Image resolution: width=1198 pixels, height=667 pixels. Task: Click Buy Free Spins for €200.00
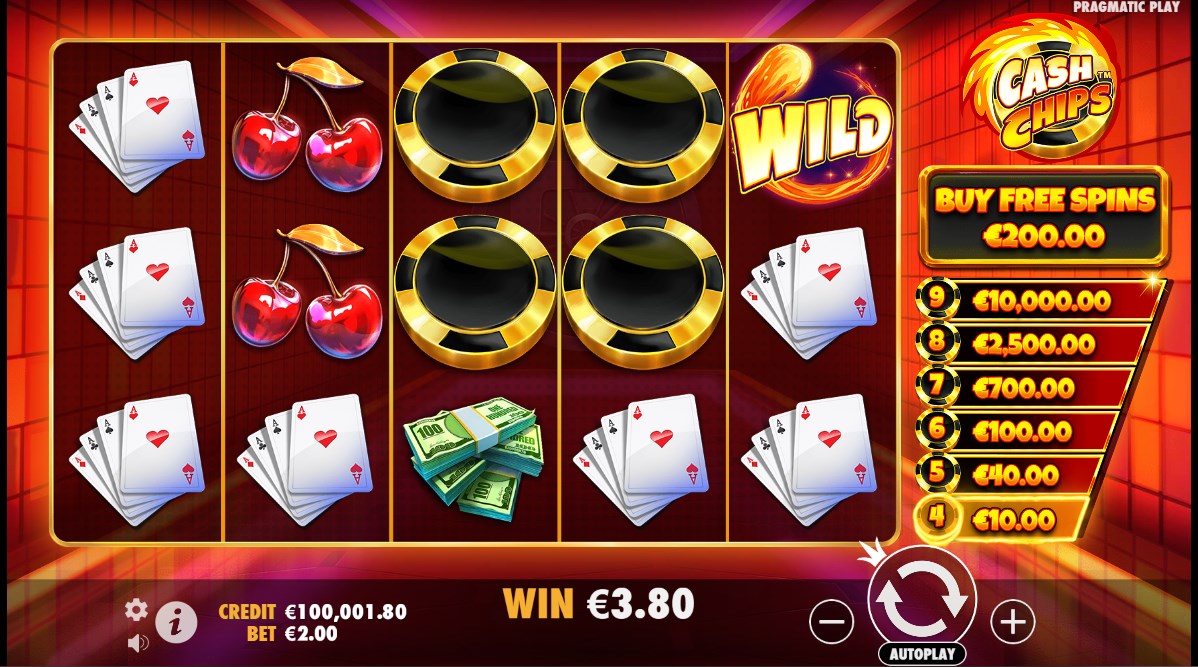coord(1044,216)
